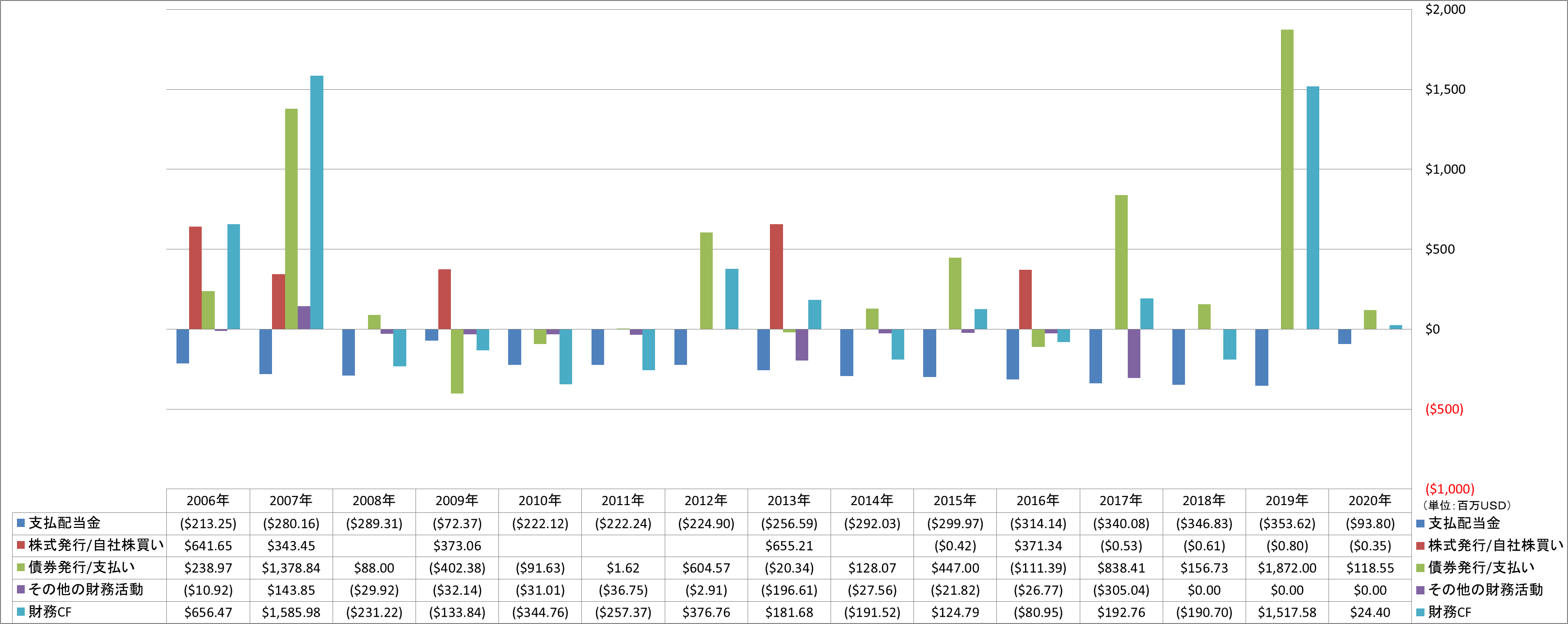Click the $143.85 other financing cell
The image size is (1568, 624).
click(291, 590)
